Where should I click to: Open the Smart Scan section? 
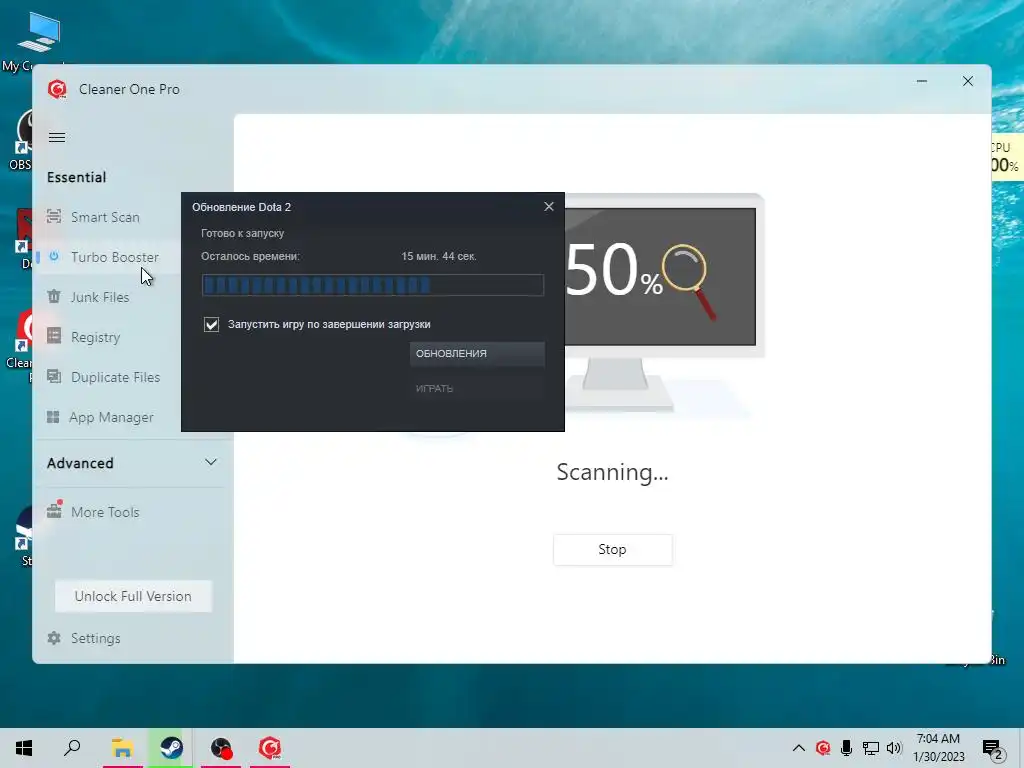pos(105,217)
